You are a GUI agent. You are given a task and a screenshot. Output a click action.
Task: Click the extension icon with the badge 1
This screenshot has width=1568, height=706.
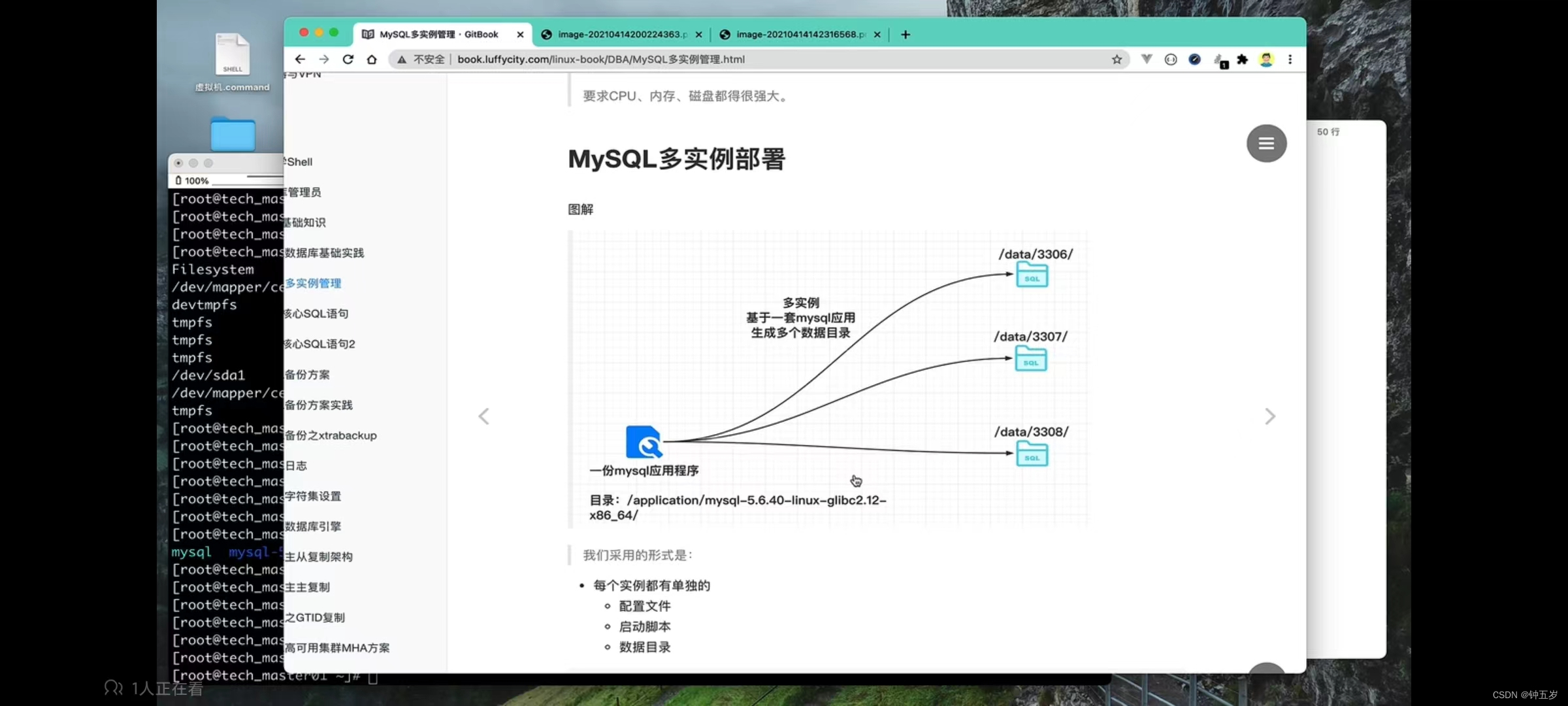click(1220, 61)
